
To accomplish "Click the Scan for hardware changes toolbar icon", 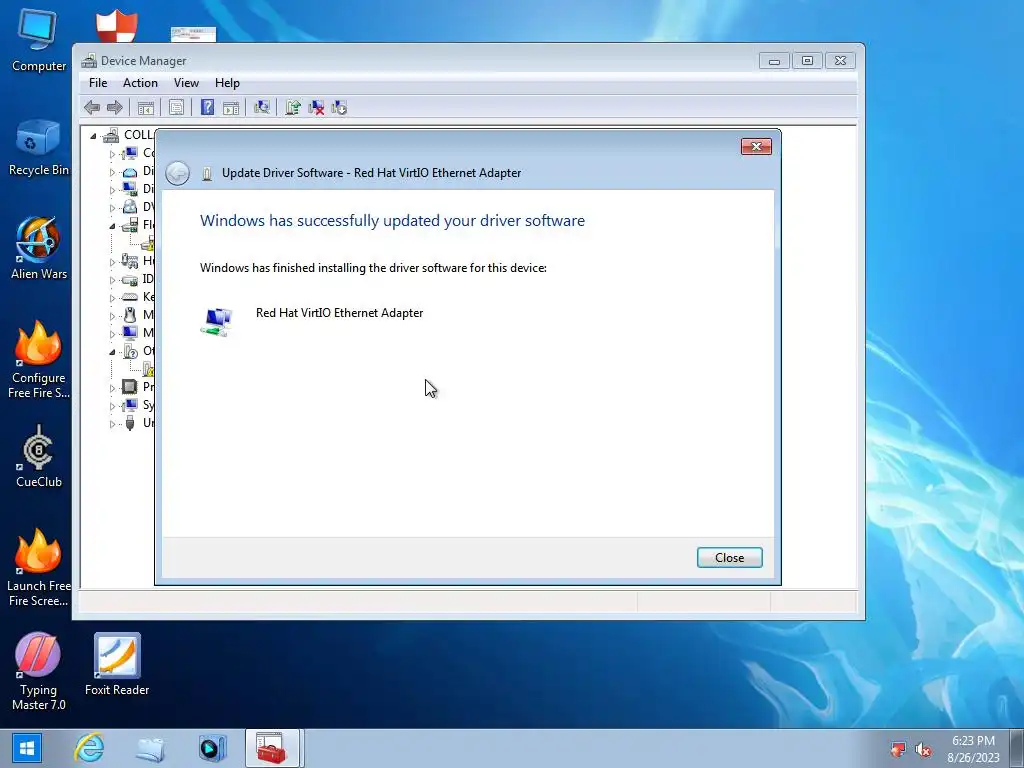I will [262, 107].
